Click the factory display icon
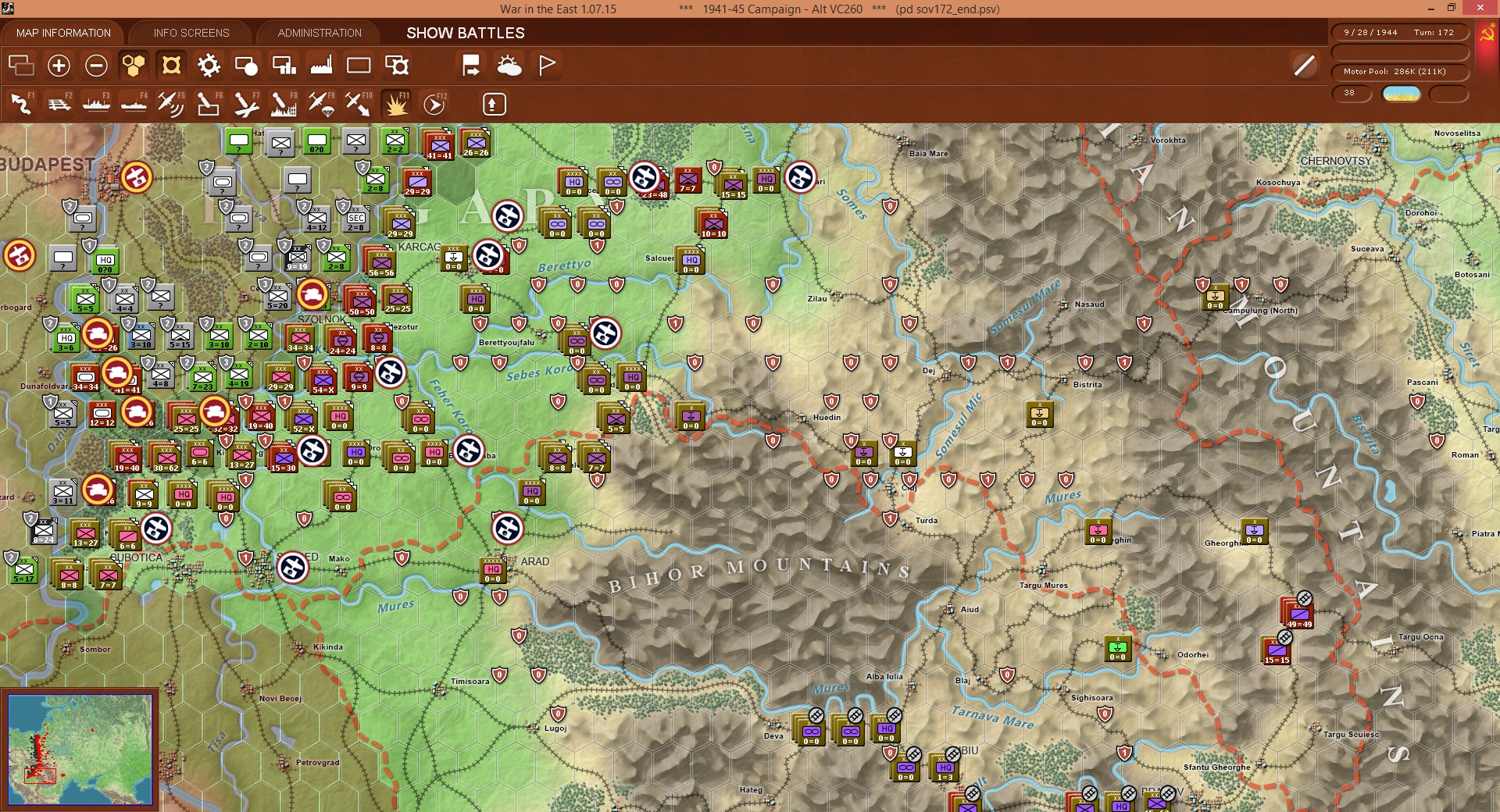 point(321,66)
